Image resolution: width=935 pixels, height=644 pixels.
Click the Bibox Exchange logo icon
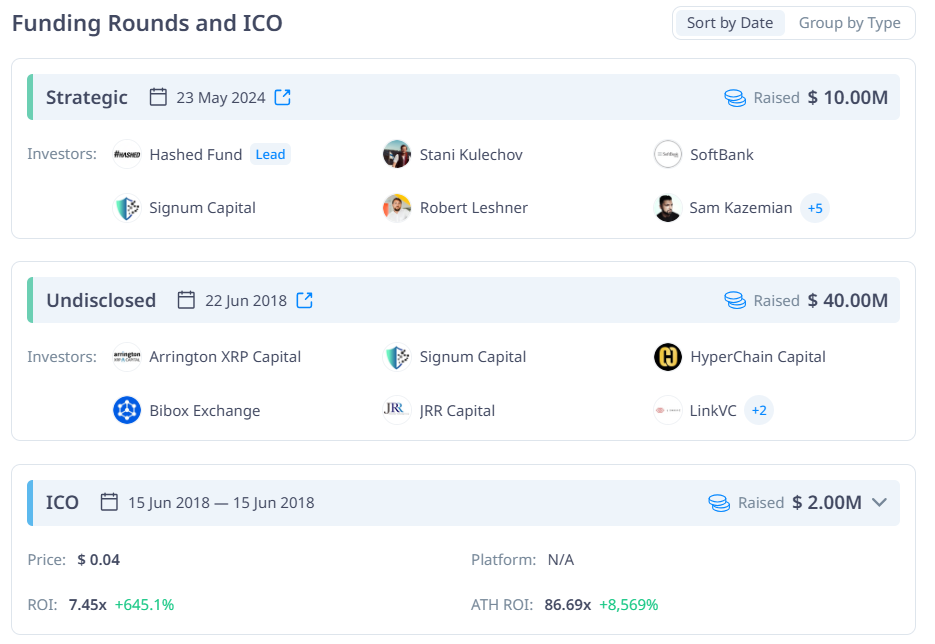point(127,410)
